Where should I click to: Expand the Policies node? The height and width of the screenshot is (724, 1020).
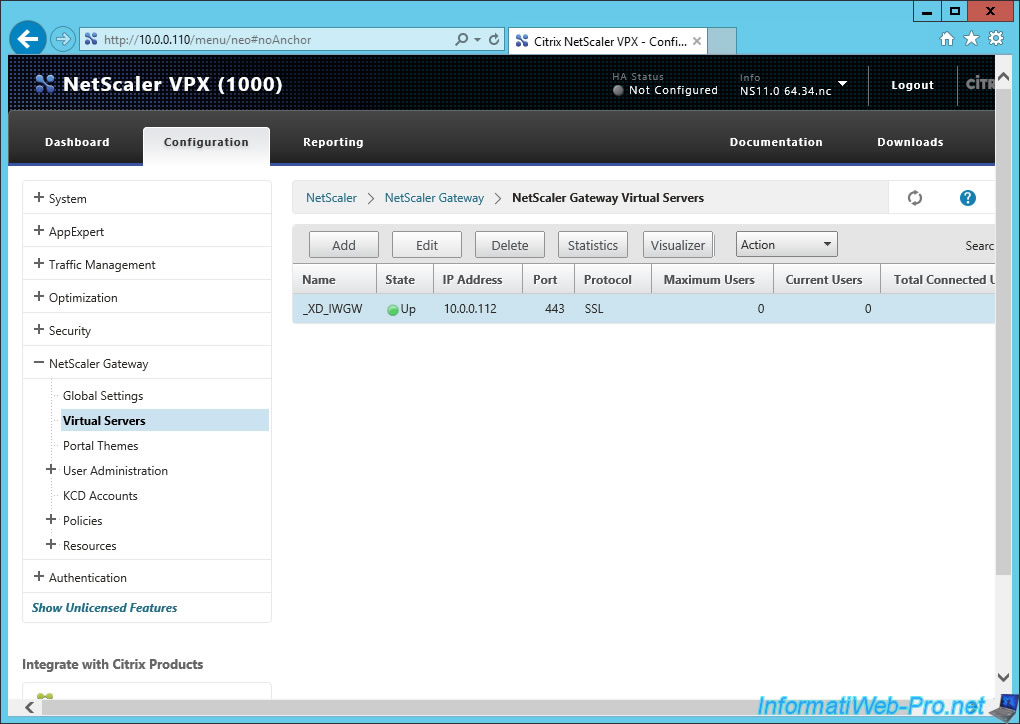pyautogui.click(x=51, y=520)
